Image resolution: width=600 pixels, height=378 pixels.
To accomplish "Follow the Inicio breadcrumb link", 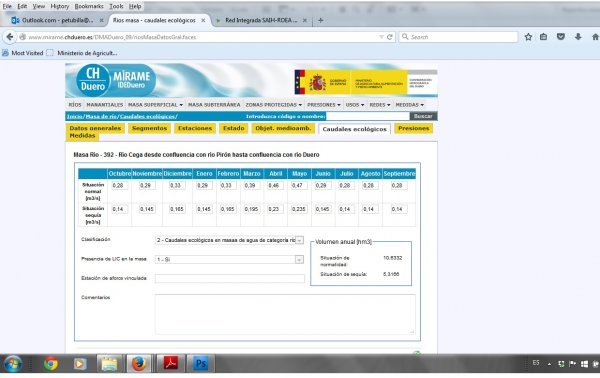I will [75, 116].
